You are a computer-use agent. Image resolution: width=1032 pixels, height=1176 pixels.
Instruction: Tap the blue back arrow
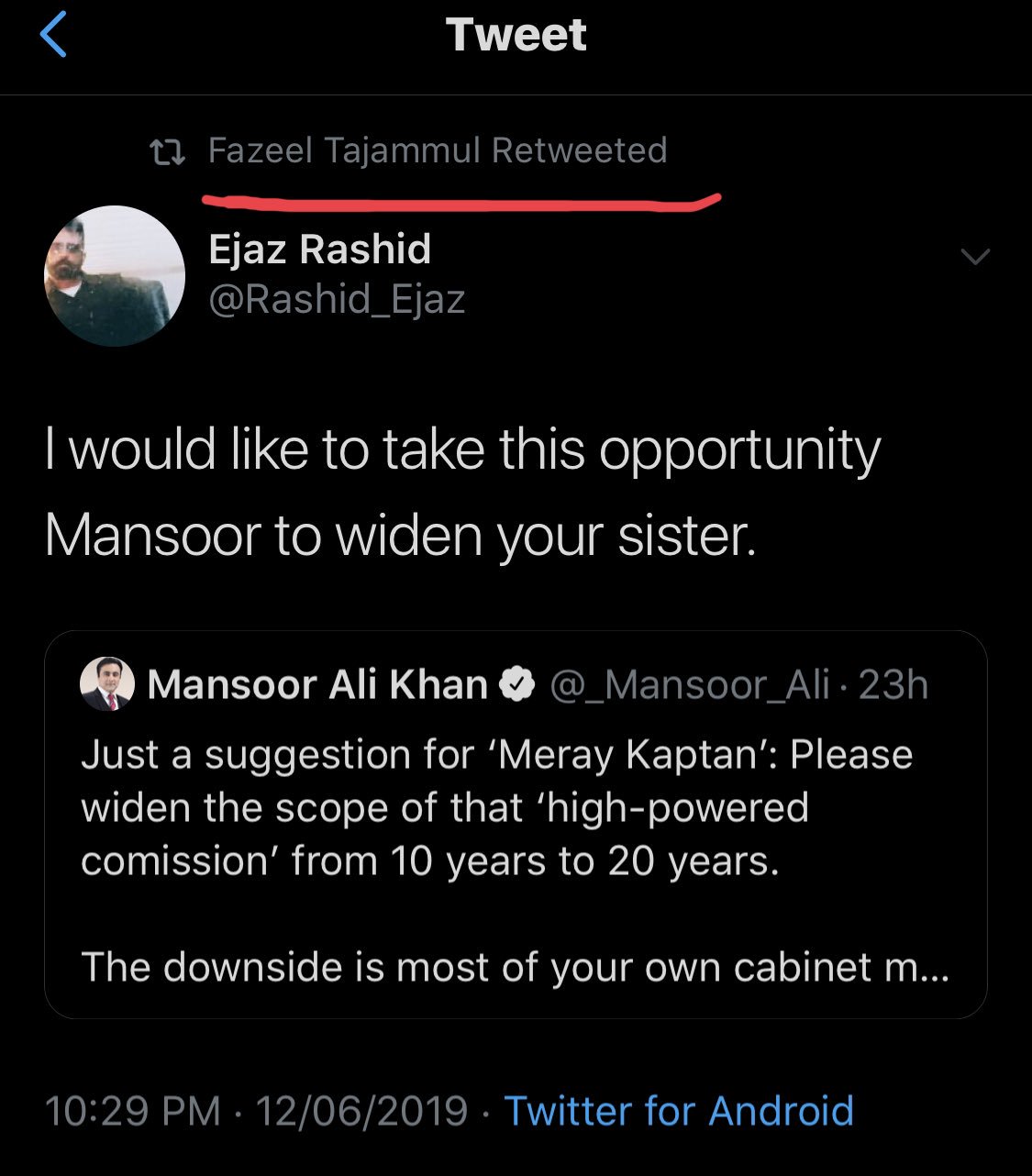click(x=53, y=36)
